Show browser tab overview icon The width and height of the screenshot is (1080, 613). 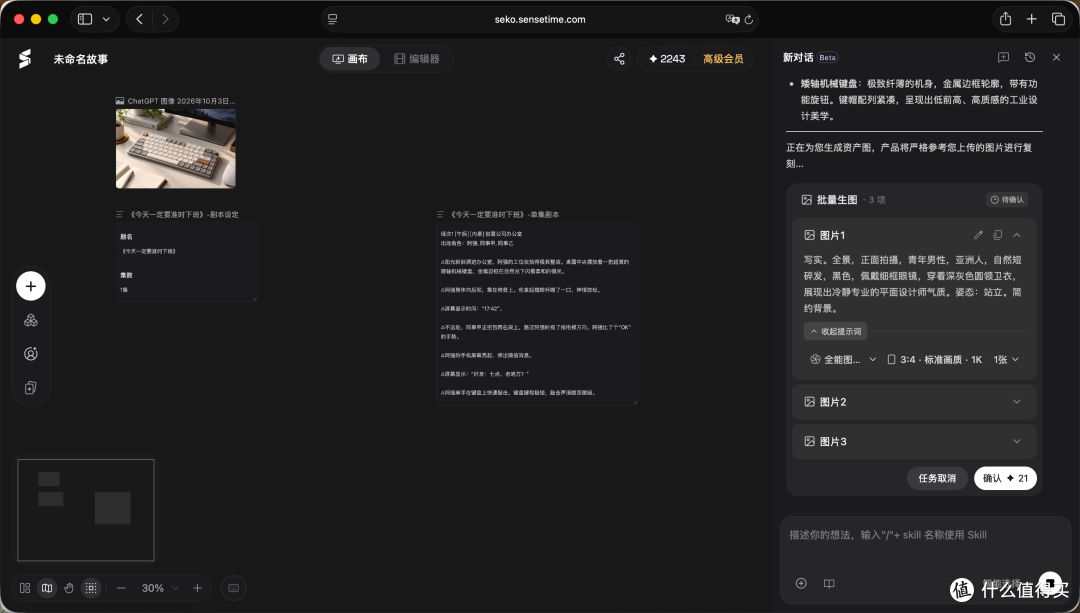pyautogui.click(x=1058, y=19)
